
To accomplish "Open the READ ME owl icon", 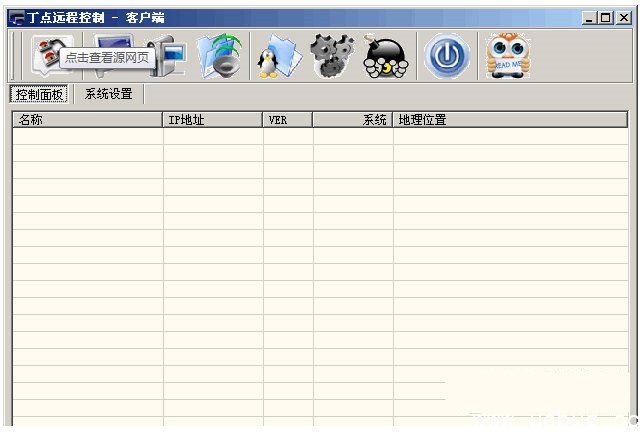I will click(x=508, y=56).
